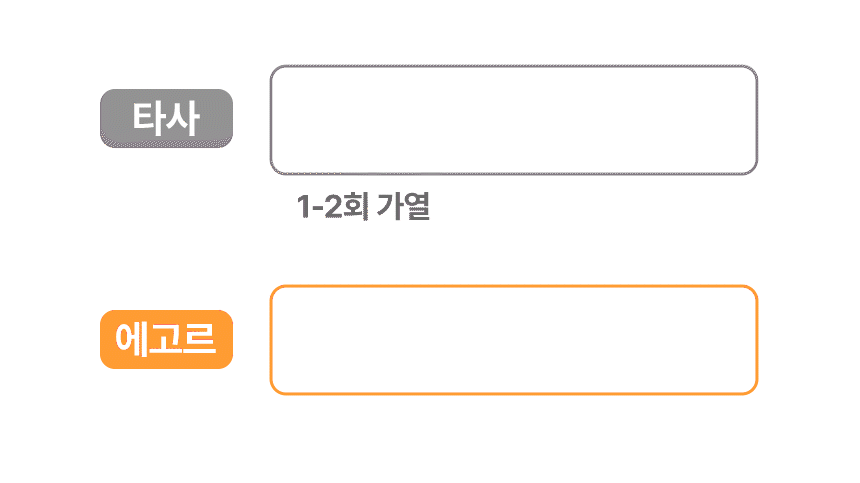Focus the field next to 타사

[x=513, y=120]
